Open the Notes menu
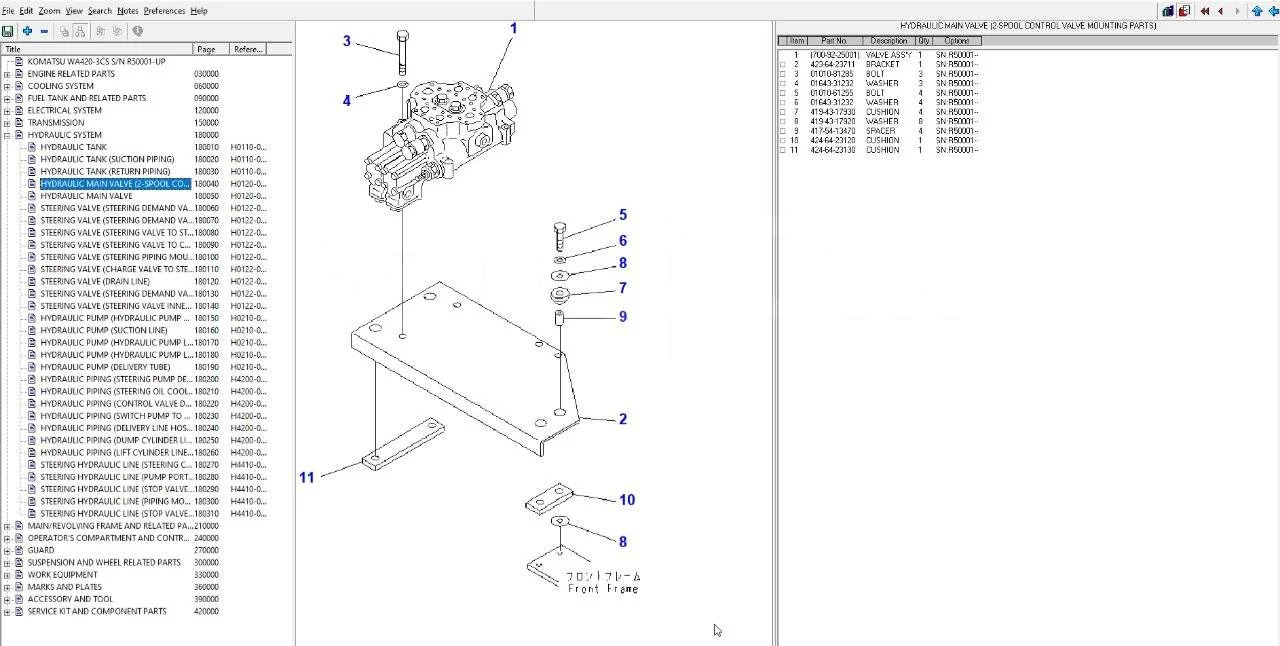 click(x=128, y=11)
